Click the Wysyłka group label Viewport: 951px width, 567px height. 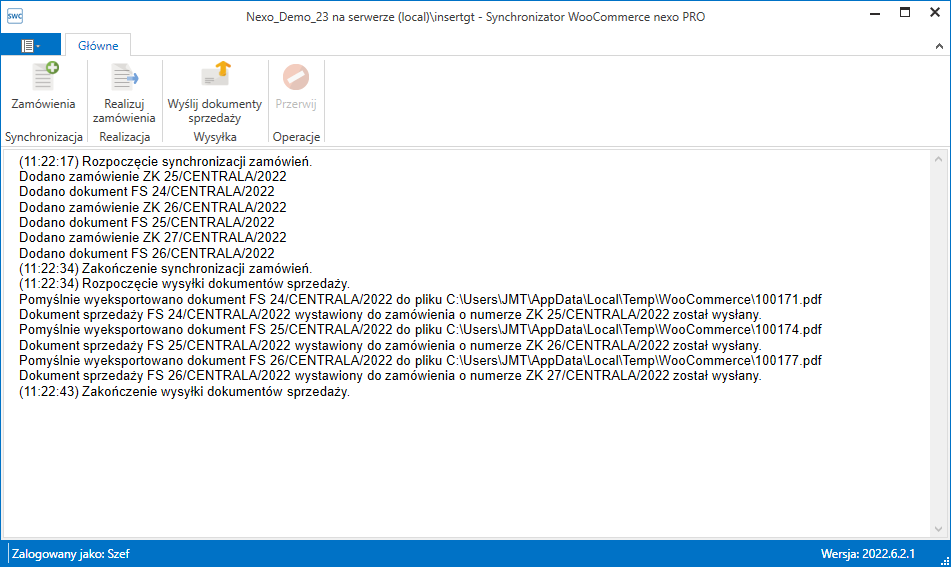click(215, 137)
